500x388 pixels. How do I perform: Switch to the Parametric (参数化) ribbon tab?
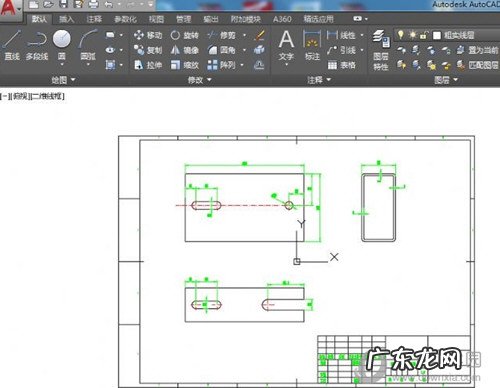tap(125, 19)
